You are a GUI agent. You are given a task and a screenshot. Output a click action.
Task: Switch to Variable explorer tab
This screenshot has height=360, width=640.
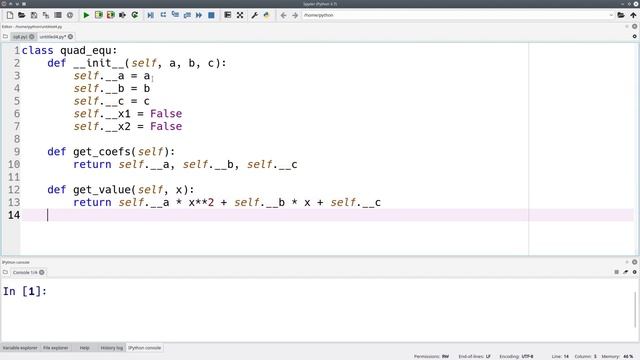click(x=20, y=348)
